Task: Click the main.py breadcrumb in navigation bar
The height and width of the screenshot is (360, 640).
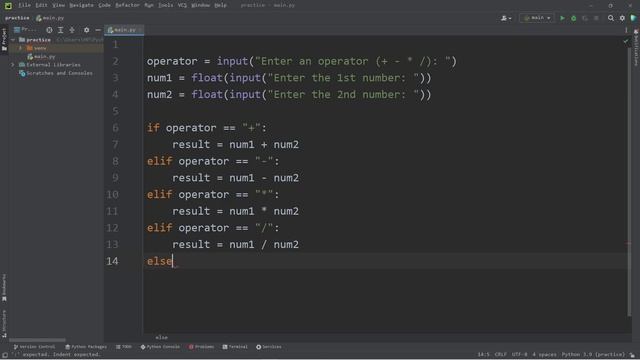Action: 50,18
